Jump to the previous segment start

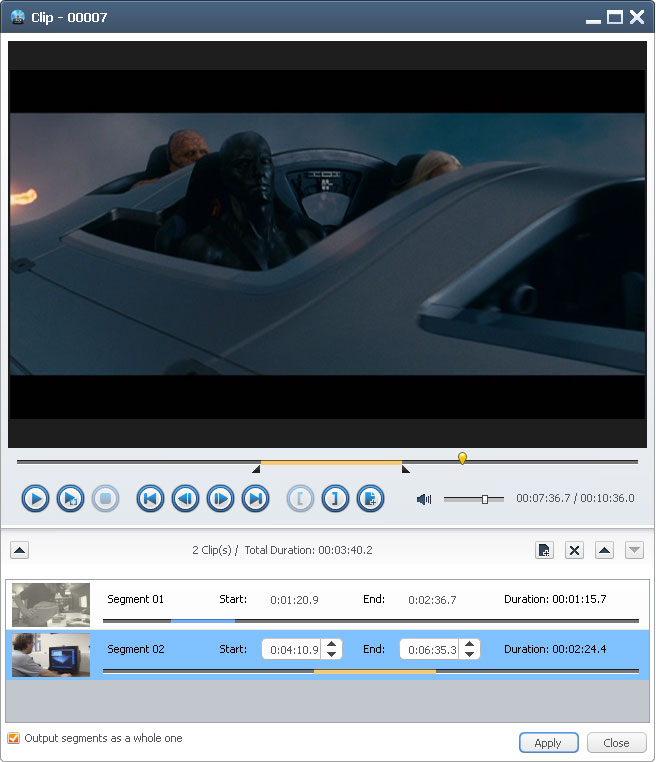coord(150,499)
